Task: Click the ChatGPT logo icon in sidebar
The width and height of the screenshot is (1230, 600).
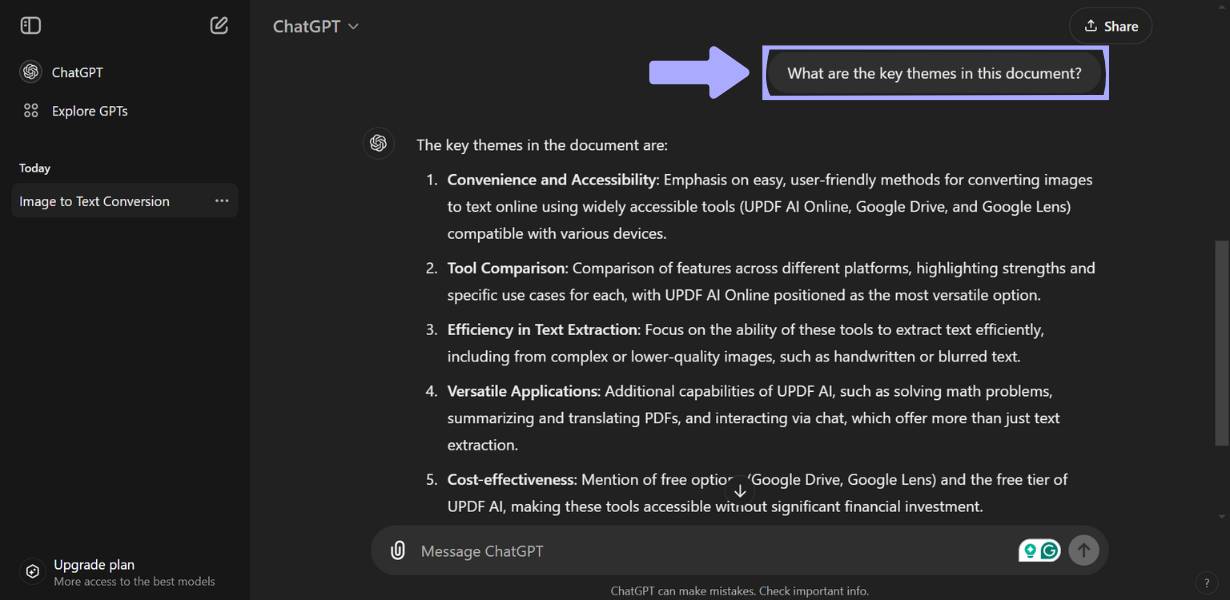Action: click(31, 72)
